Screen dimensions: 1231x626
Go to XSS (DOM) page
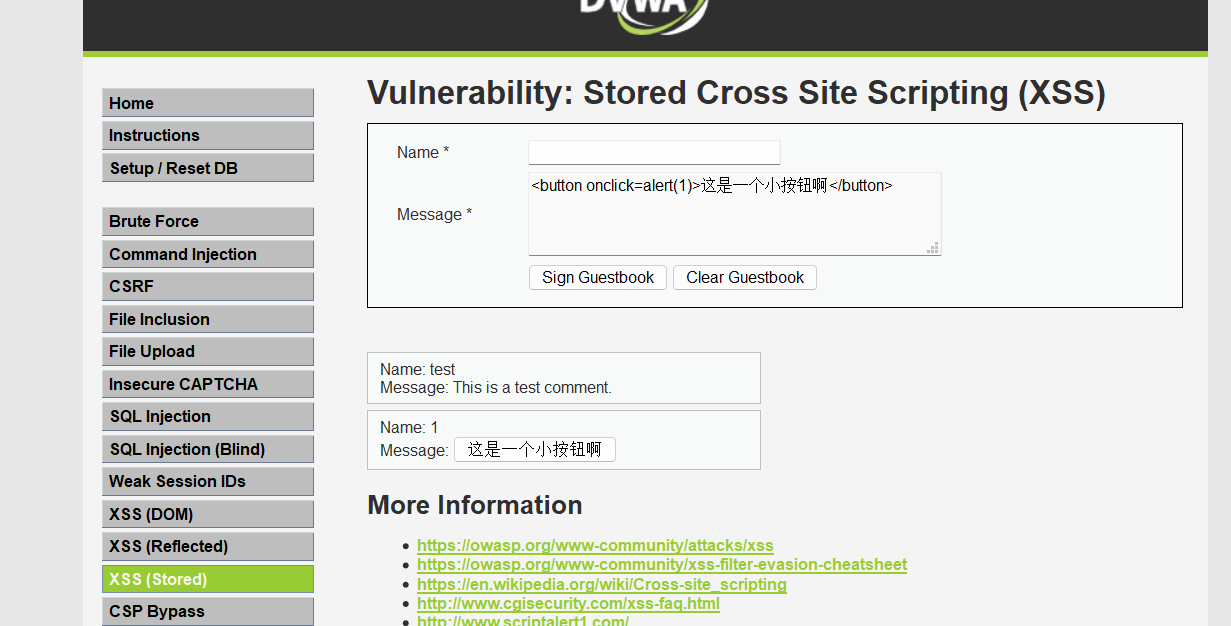(208, 514)
